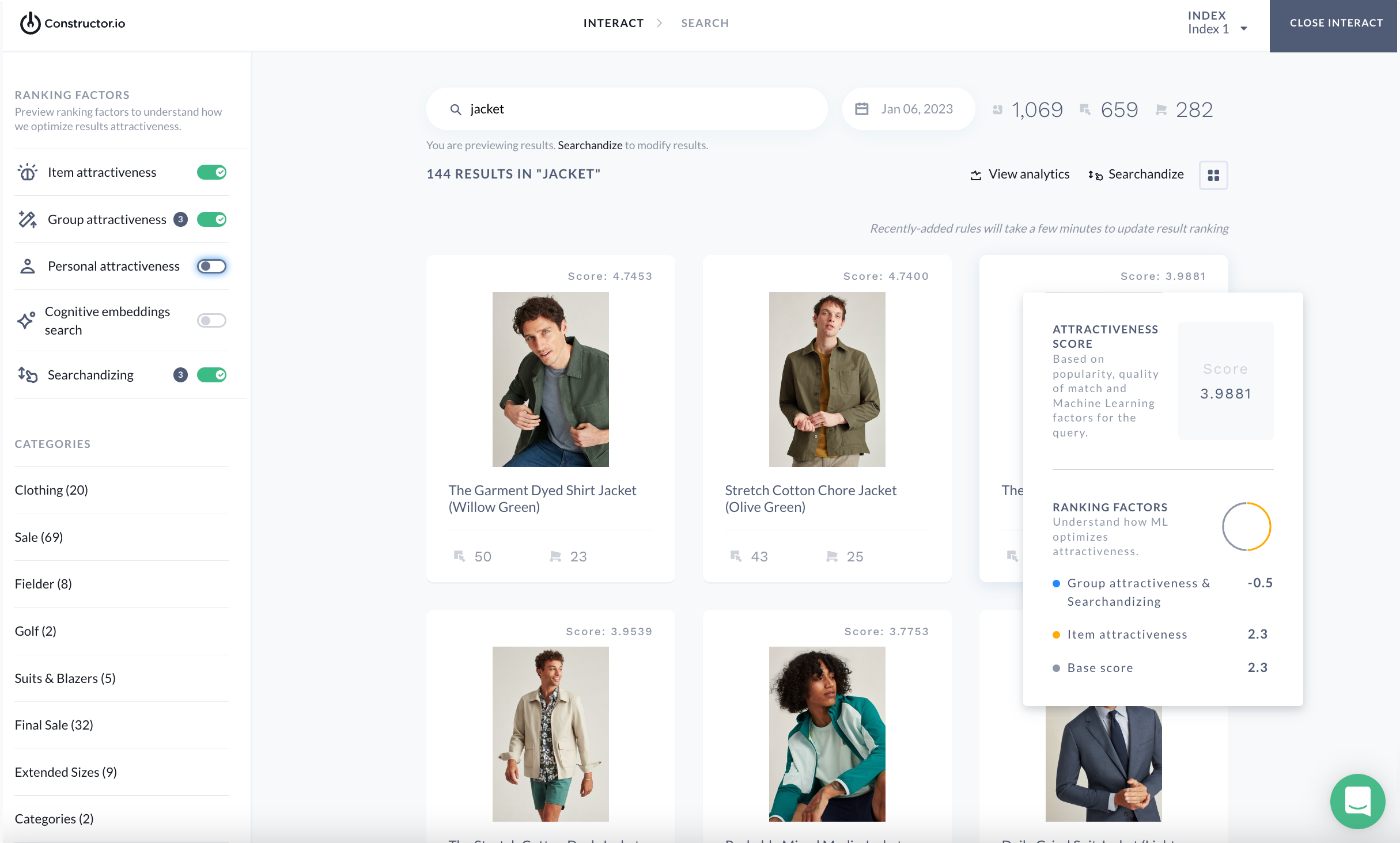Click the Searchandizing sidebar icon
This screenshot has width=1400, height=843.
click(28, 375)
